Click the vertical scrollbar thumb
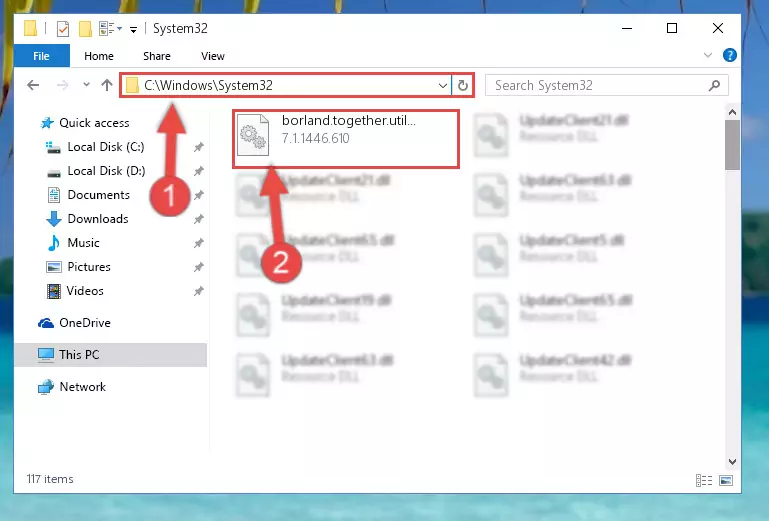Image resolution: width=769 pixels, height=521 pixels. pos(732,145)
